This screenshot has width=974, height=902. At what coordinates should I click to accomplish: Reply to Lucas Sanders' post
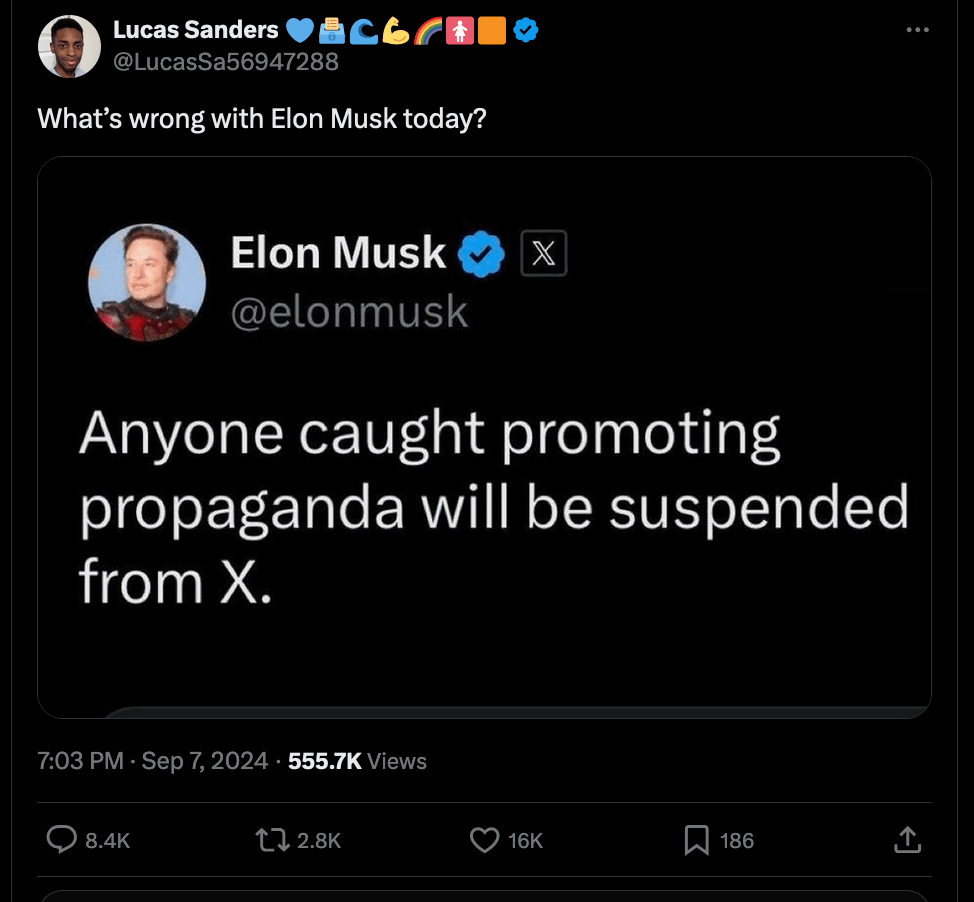pyautogui.click(x=63, y=841)
